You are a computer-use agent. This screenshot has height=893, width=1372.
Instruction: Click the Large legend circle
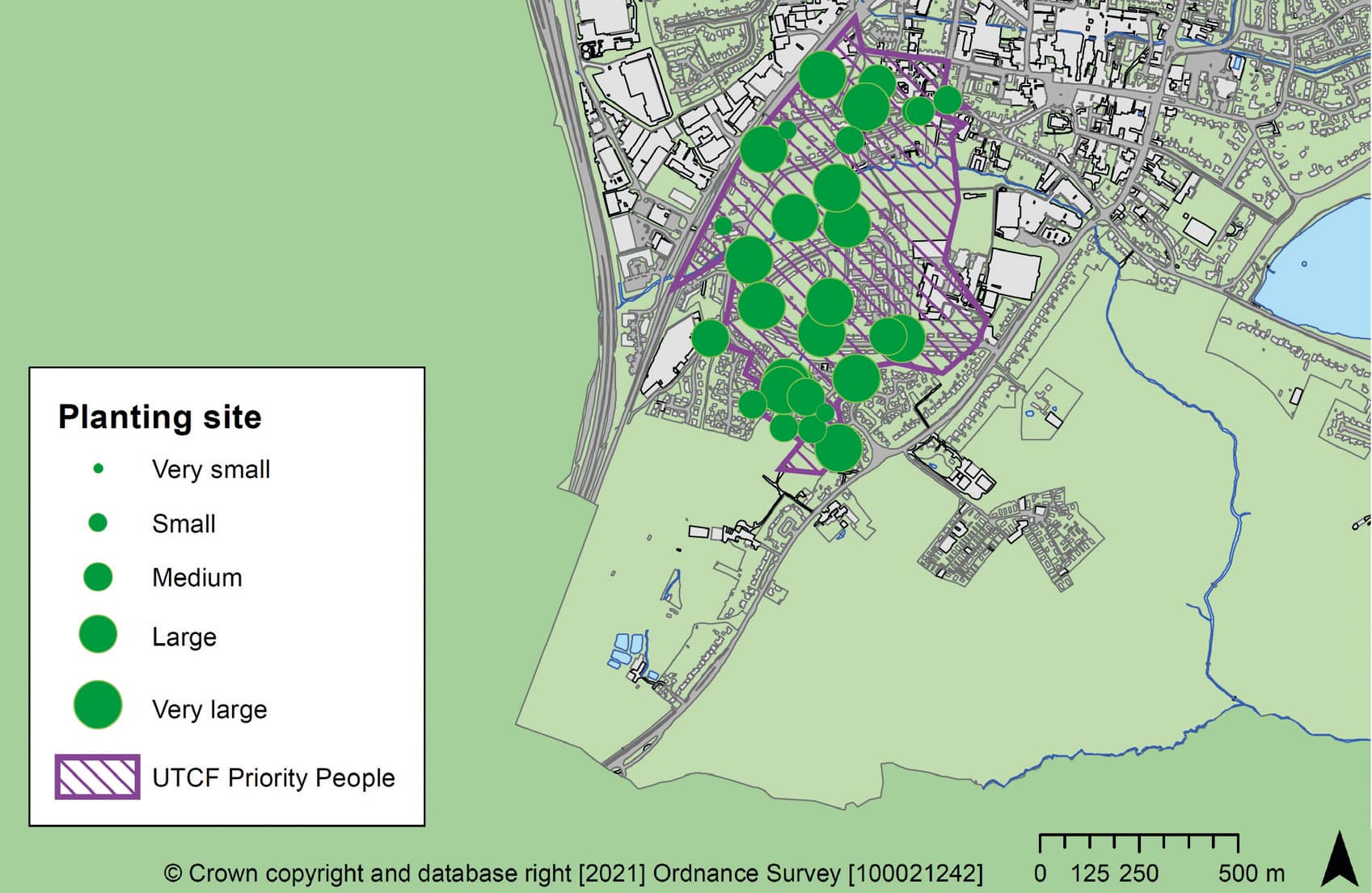click(98, 634)
